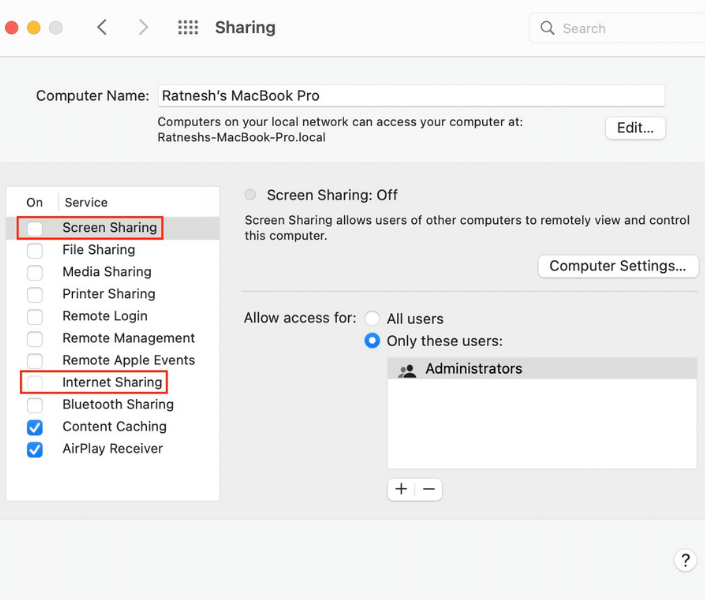
Task: Open Computer Settings...
Action: [618, 266]
